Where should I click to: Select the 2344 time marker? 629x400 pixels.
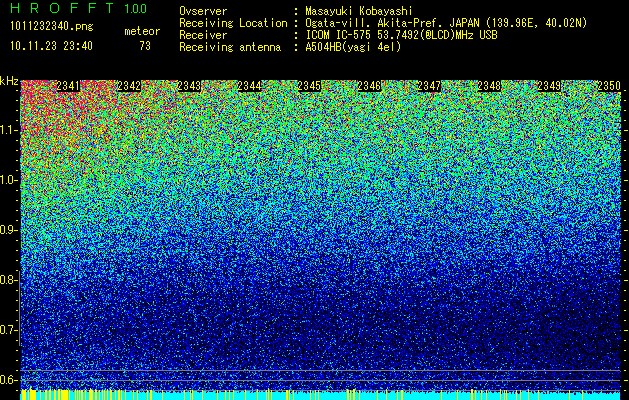[249, 86]
